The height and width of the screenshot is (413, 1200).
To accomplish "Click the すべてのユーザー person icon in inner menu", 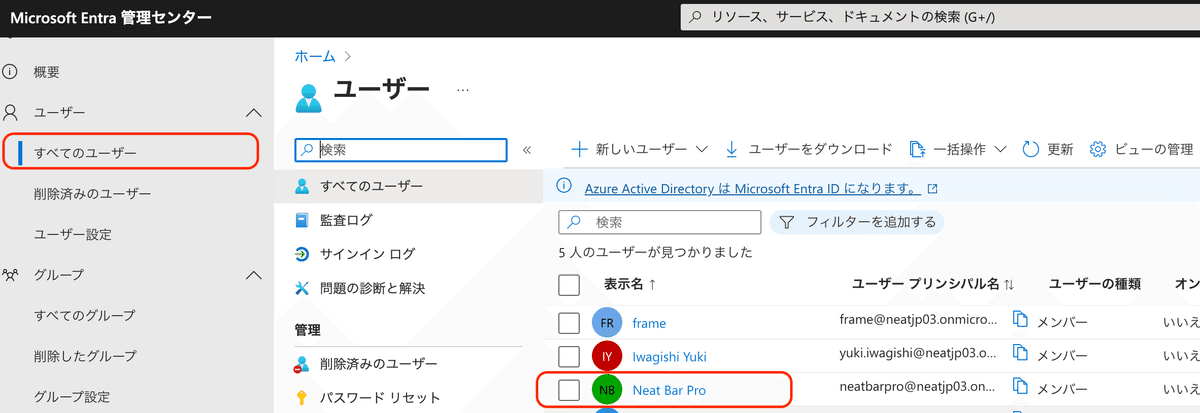I will [303, 186].
